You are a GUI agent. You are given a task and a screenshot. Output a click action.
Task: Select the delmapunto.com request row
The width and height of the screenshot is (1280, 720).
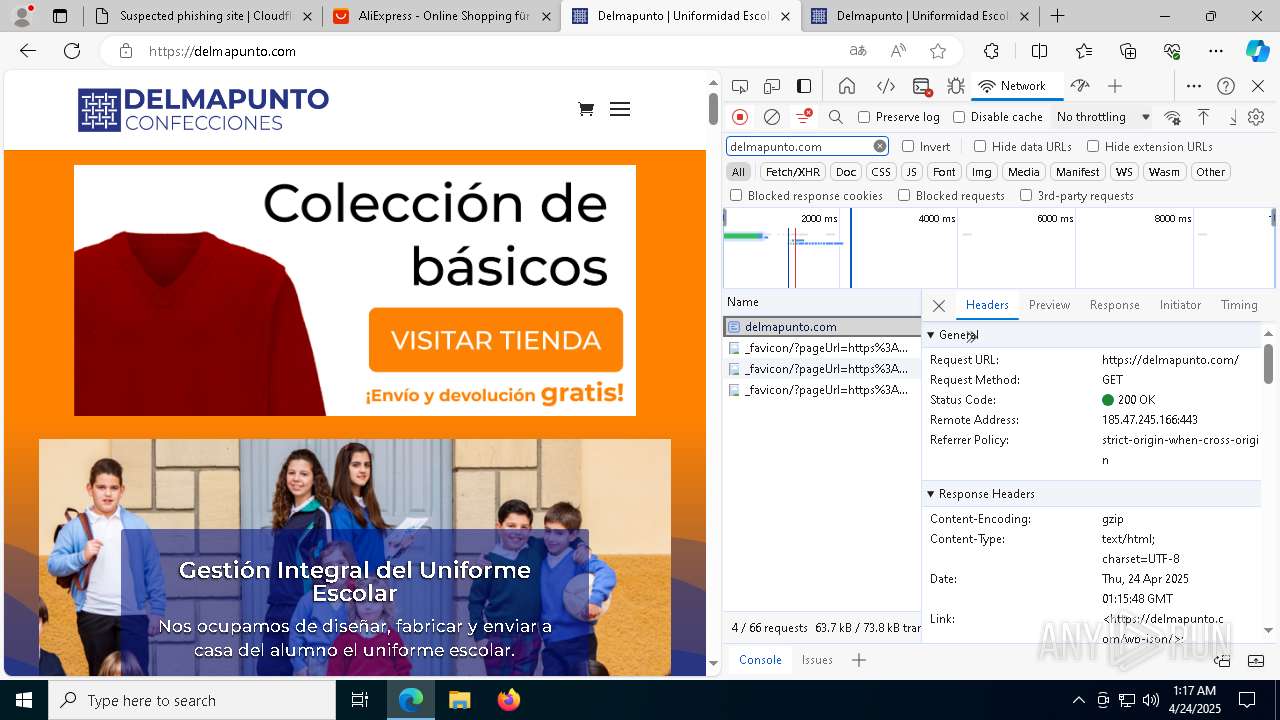click(x=821, y=327)
